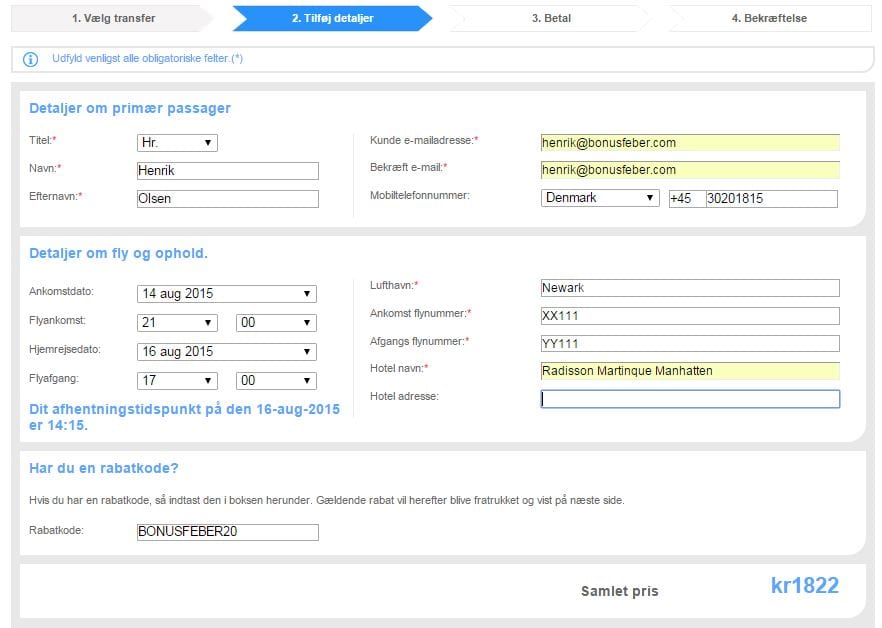The width and height of the screenshot is (882, 628).
Task: Open the Titel dropdown showing Hr.
Action: coord(177,143)
